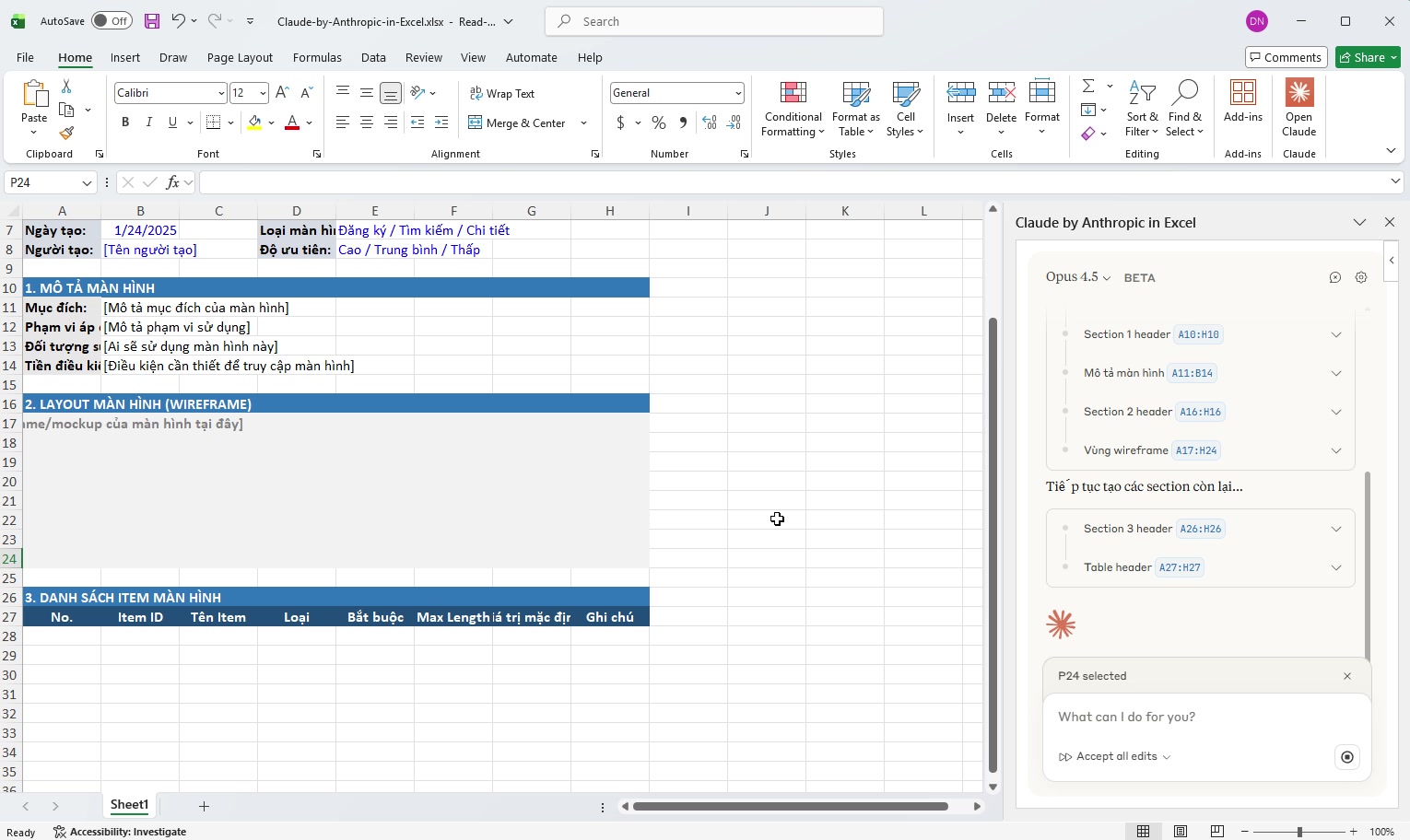Click the Share button
Viewport: 1410px width, 840px height.
1369,57
